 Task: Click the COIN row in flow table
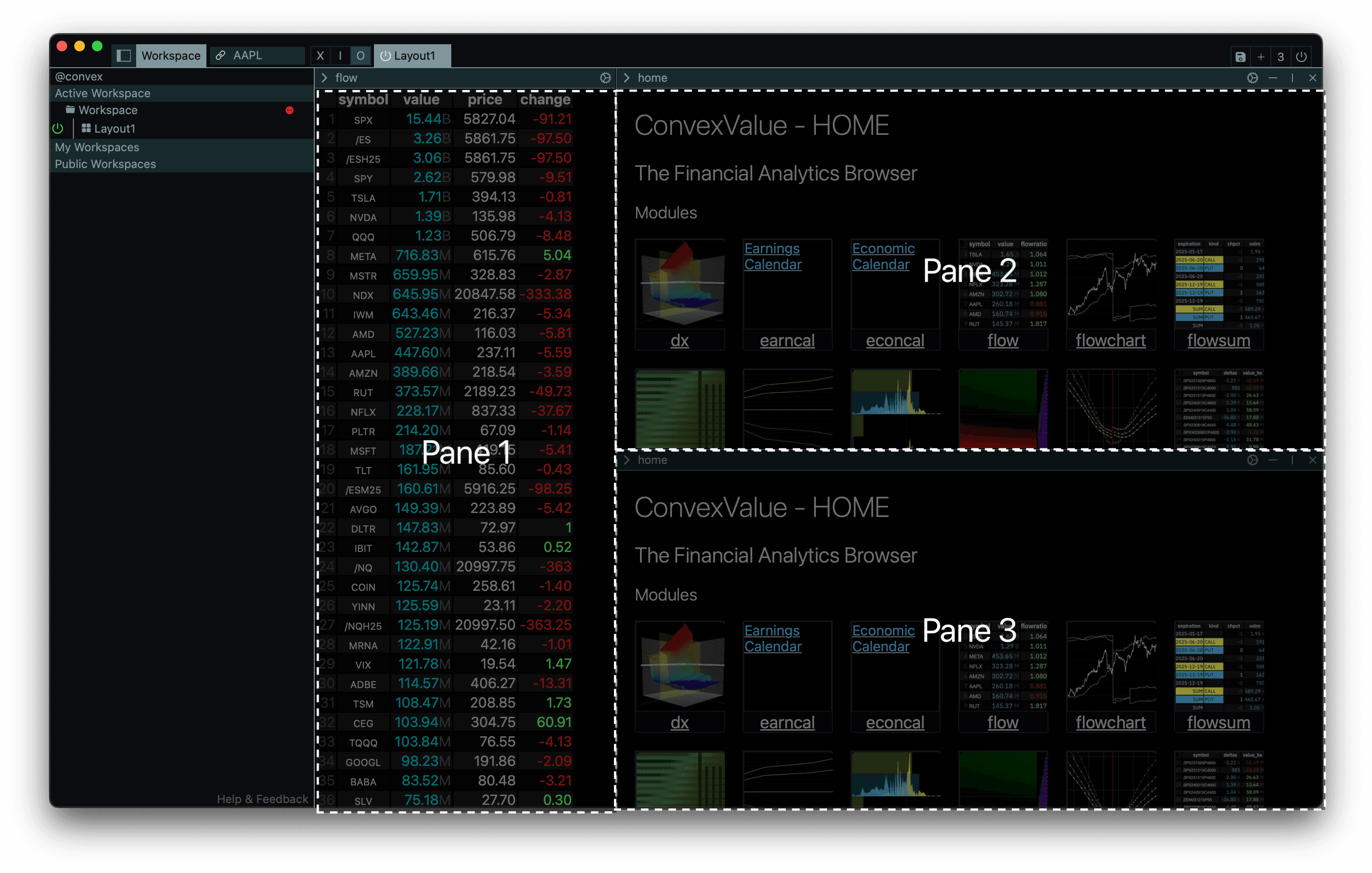[x=446, y=587]
